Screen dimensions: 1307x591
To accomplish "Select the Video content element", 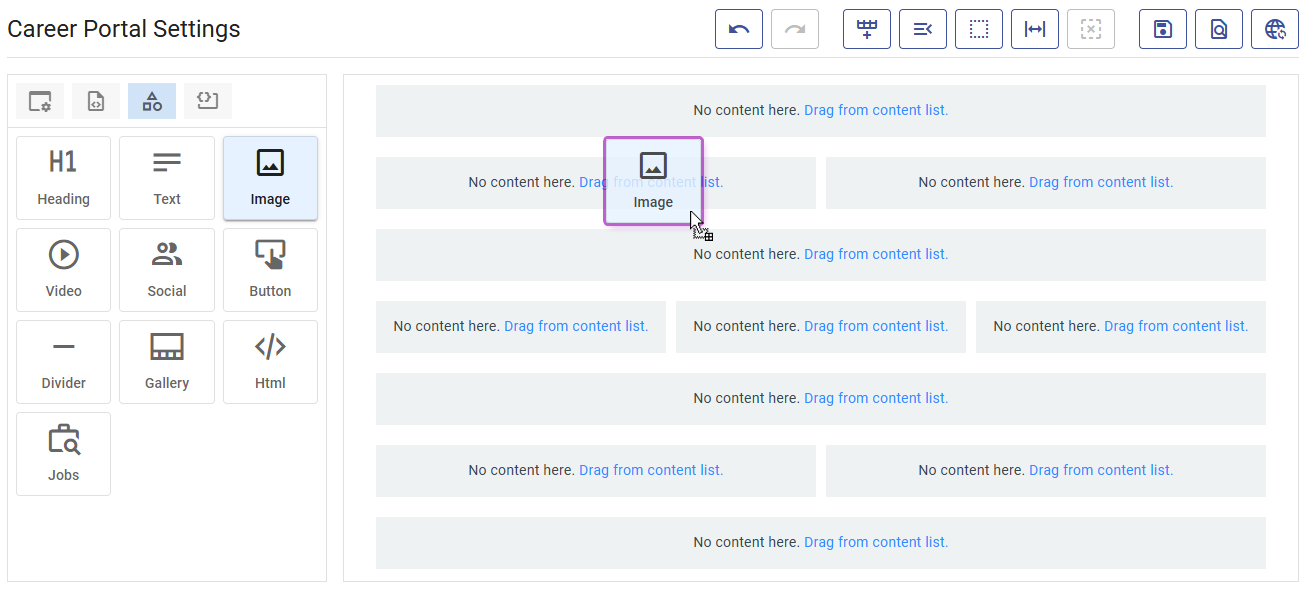I will click(x=63, y=270).
